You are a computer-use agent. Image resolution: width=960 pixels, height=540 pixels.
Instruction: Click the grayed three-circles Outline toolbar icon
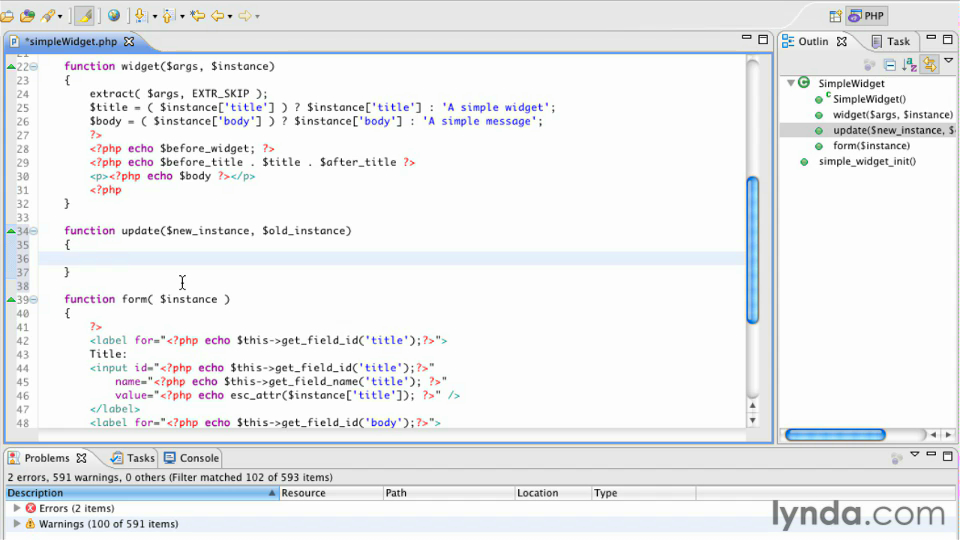pyautogui.click(x=869, y=65)
